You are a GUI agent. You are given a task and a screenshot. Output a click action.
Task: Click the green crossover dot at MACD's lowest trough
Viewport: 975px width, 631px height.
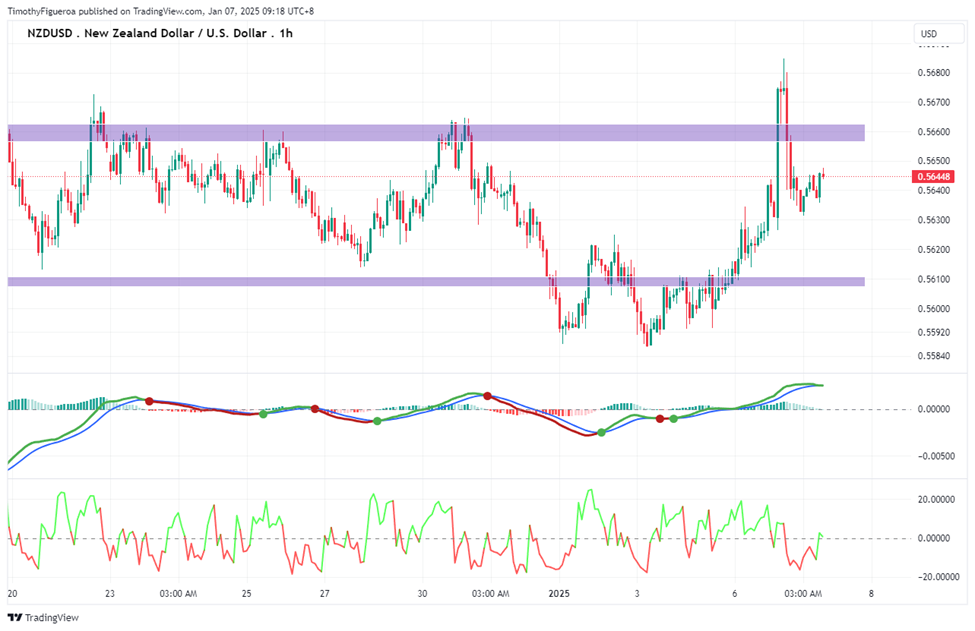pyautogui.click(x=601, y=433)
